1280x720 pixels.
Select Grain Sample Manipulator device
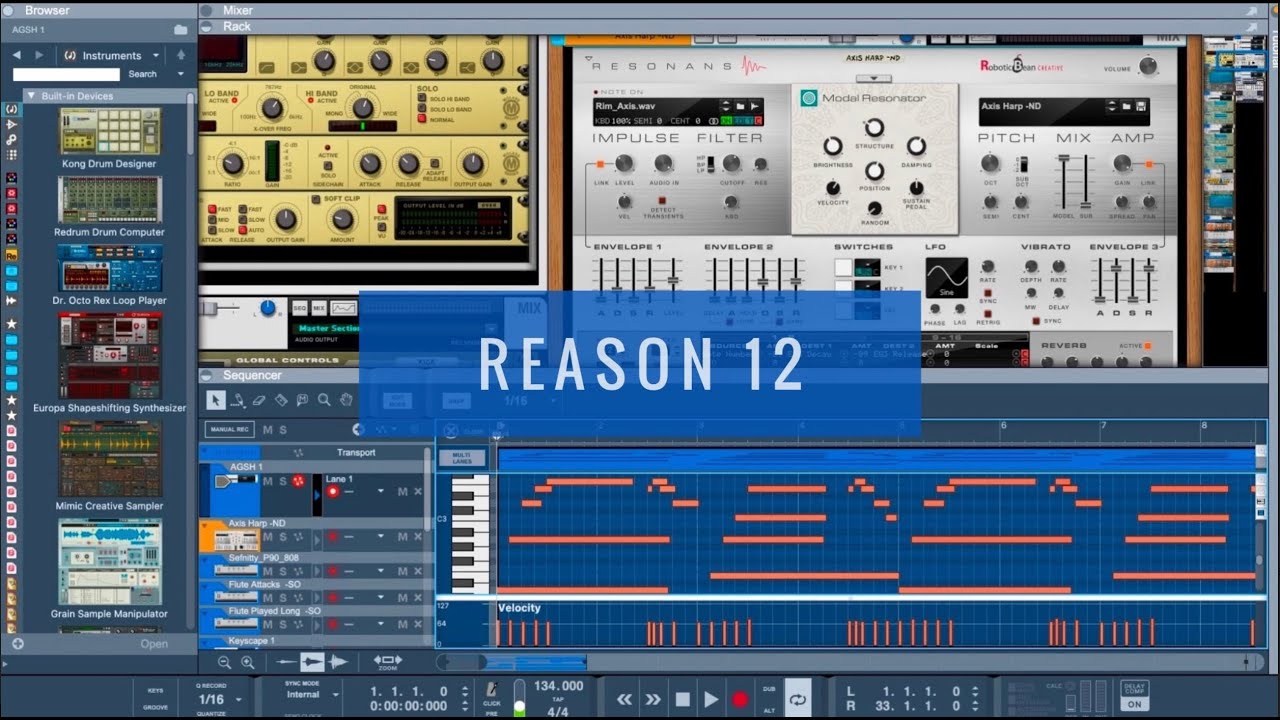tap(109, 568)
